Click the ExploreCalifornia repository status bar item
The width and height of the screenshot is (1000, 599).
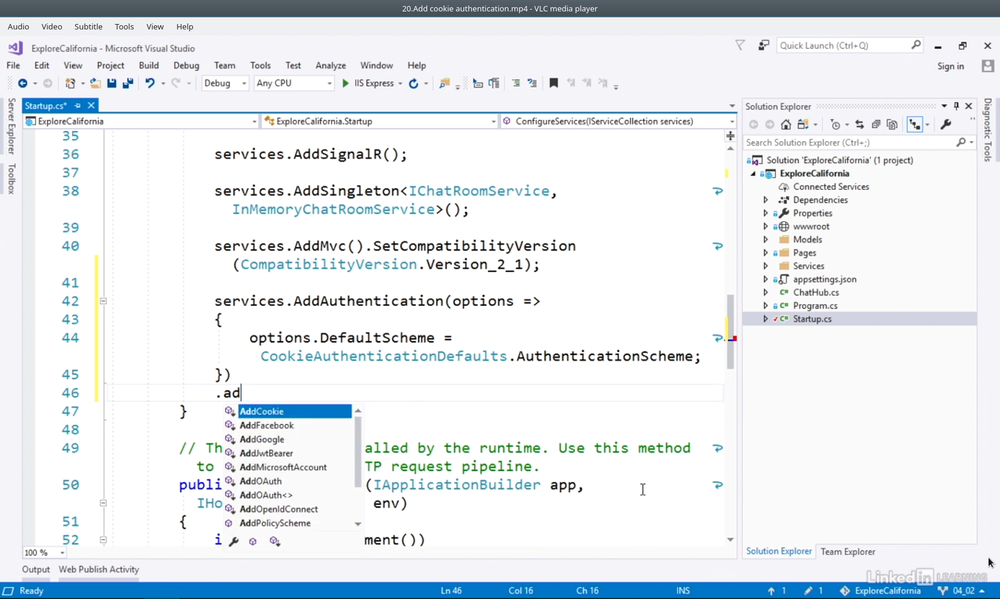pos(880,591)
